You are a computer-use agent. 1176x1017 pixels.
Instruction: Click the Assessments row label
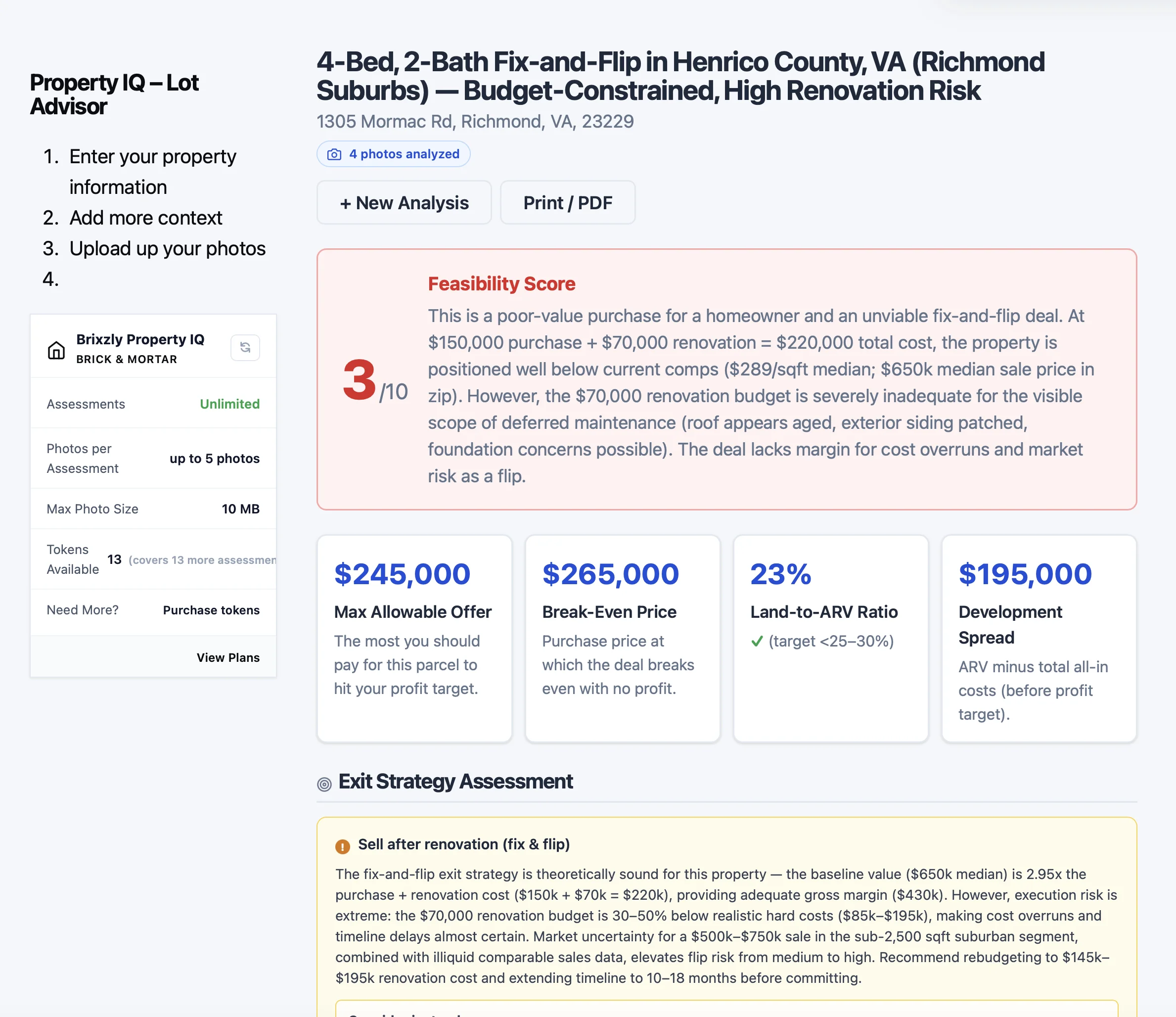pyautogui.click(x=86, y=404)
